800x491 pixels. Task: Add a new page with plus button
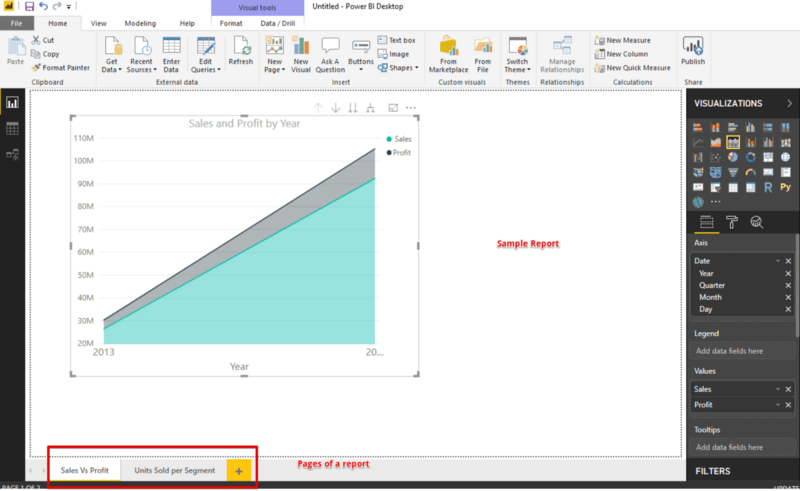[238, 470]
